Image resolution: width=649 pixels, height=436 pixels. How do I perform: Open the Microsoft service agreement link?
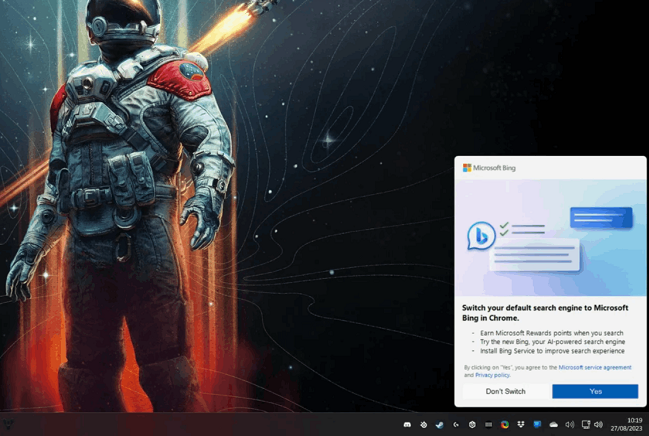point(595,367)
